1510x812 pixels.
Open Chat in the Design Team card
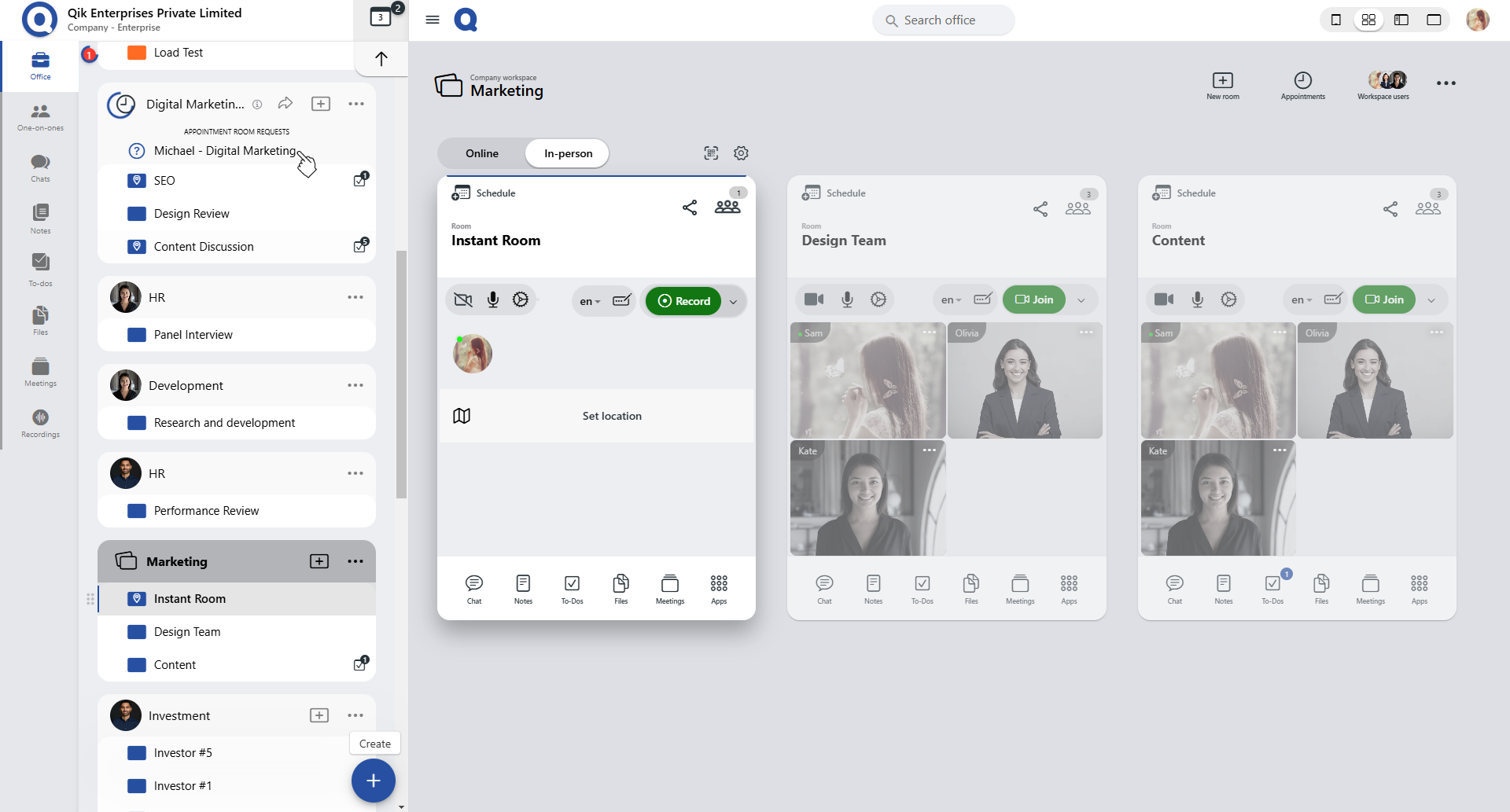point(824,588)
